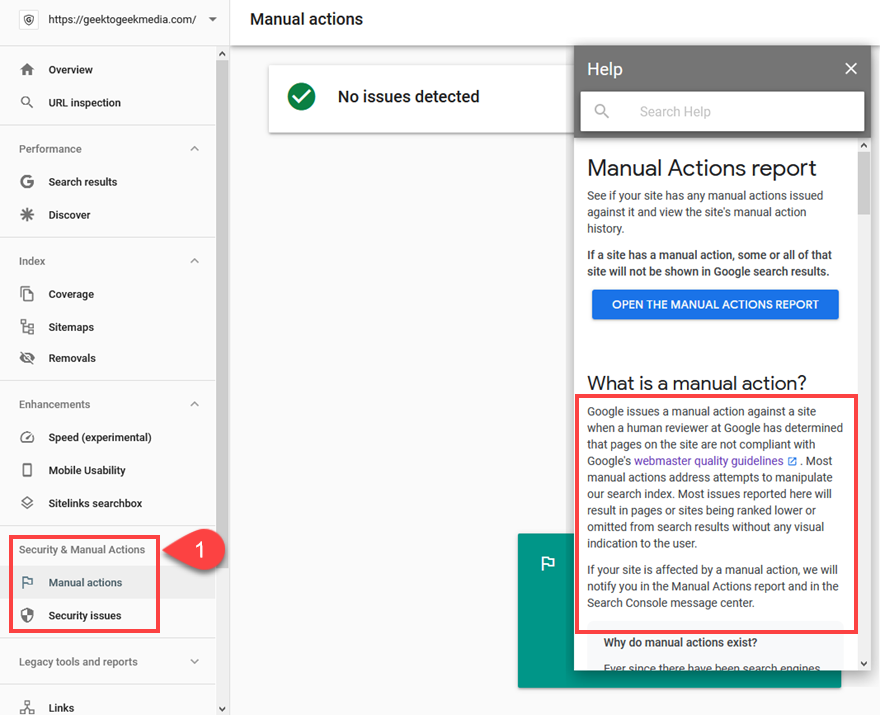This screenshot has width=880, height=715.
Task: Click the Manual actions flag icon in sidebar
Action: (x=27, y=583)
